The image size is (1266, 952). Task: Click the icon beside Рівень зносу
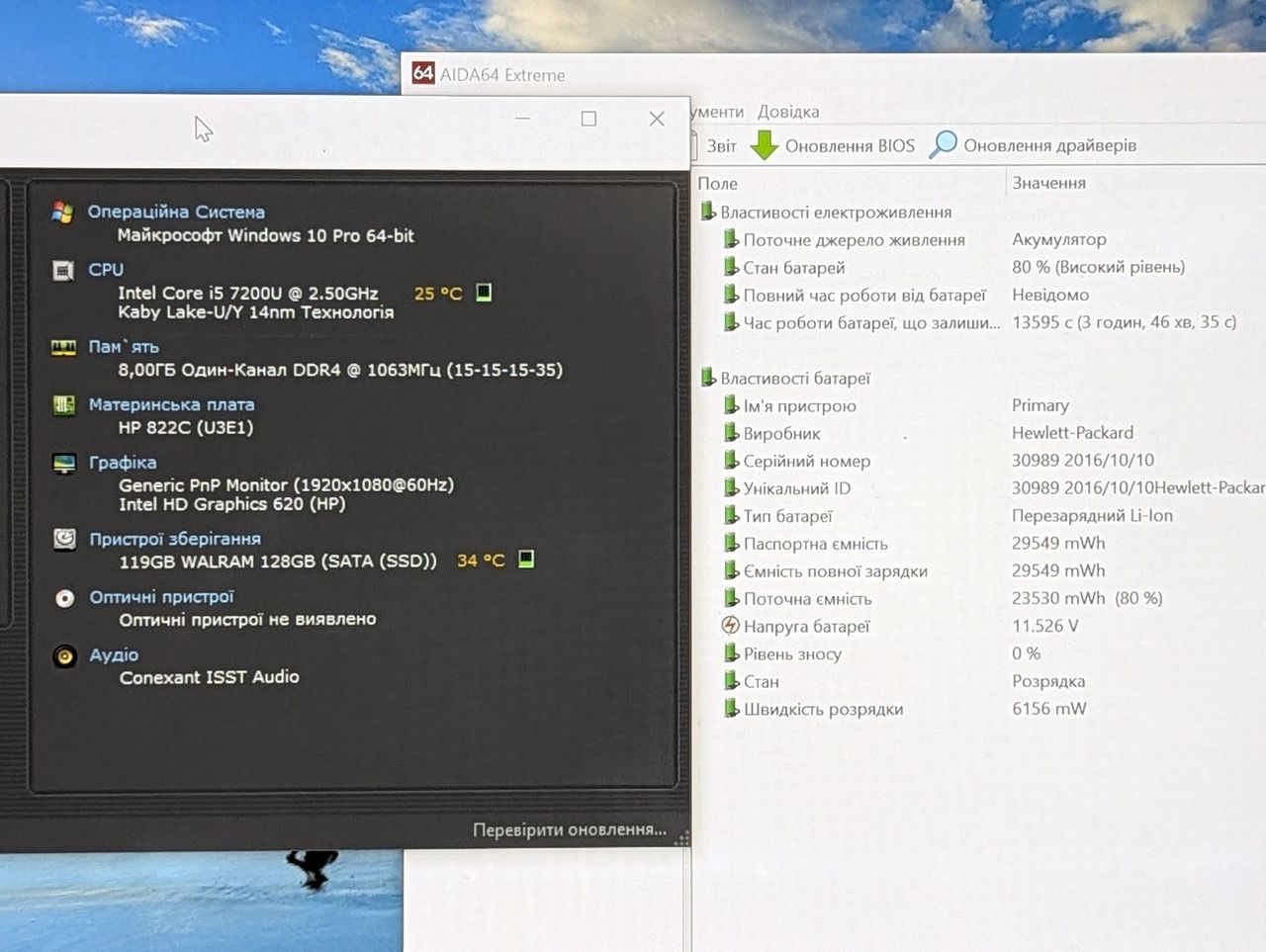pos(731,653)
